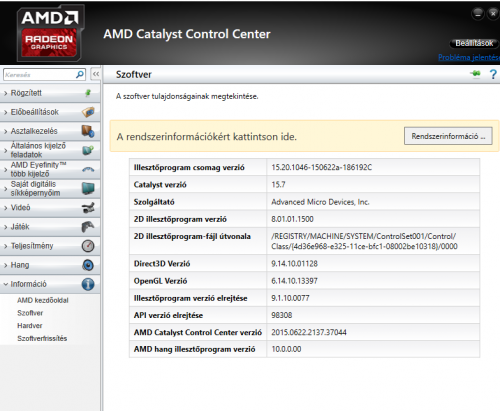Click the Hang speaker icon

(88, 265)
